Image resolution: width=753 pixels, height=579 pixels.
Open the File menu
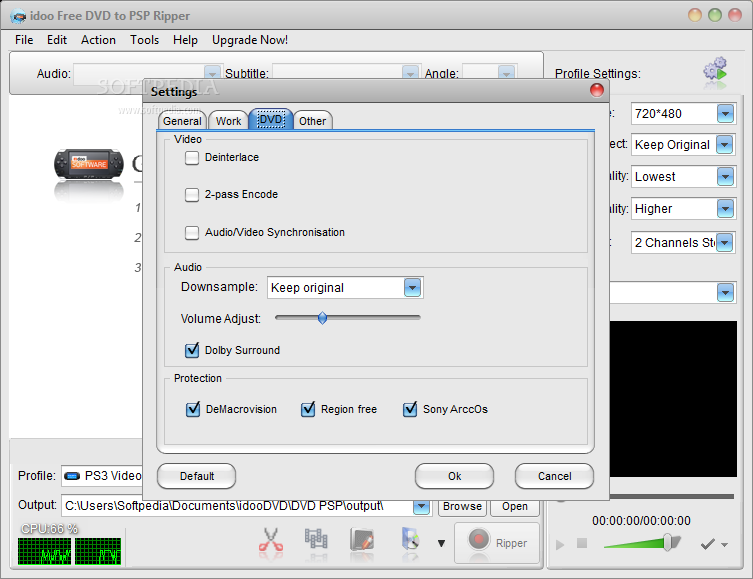24,40
